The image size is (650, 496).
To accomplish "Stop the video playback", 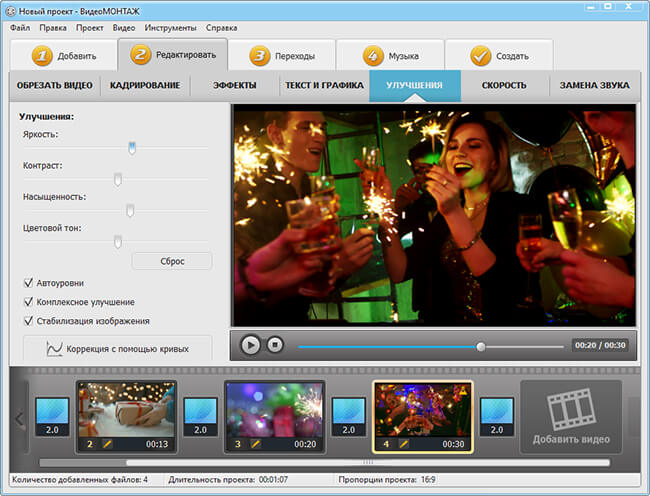I will click(275, 345).
